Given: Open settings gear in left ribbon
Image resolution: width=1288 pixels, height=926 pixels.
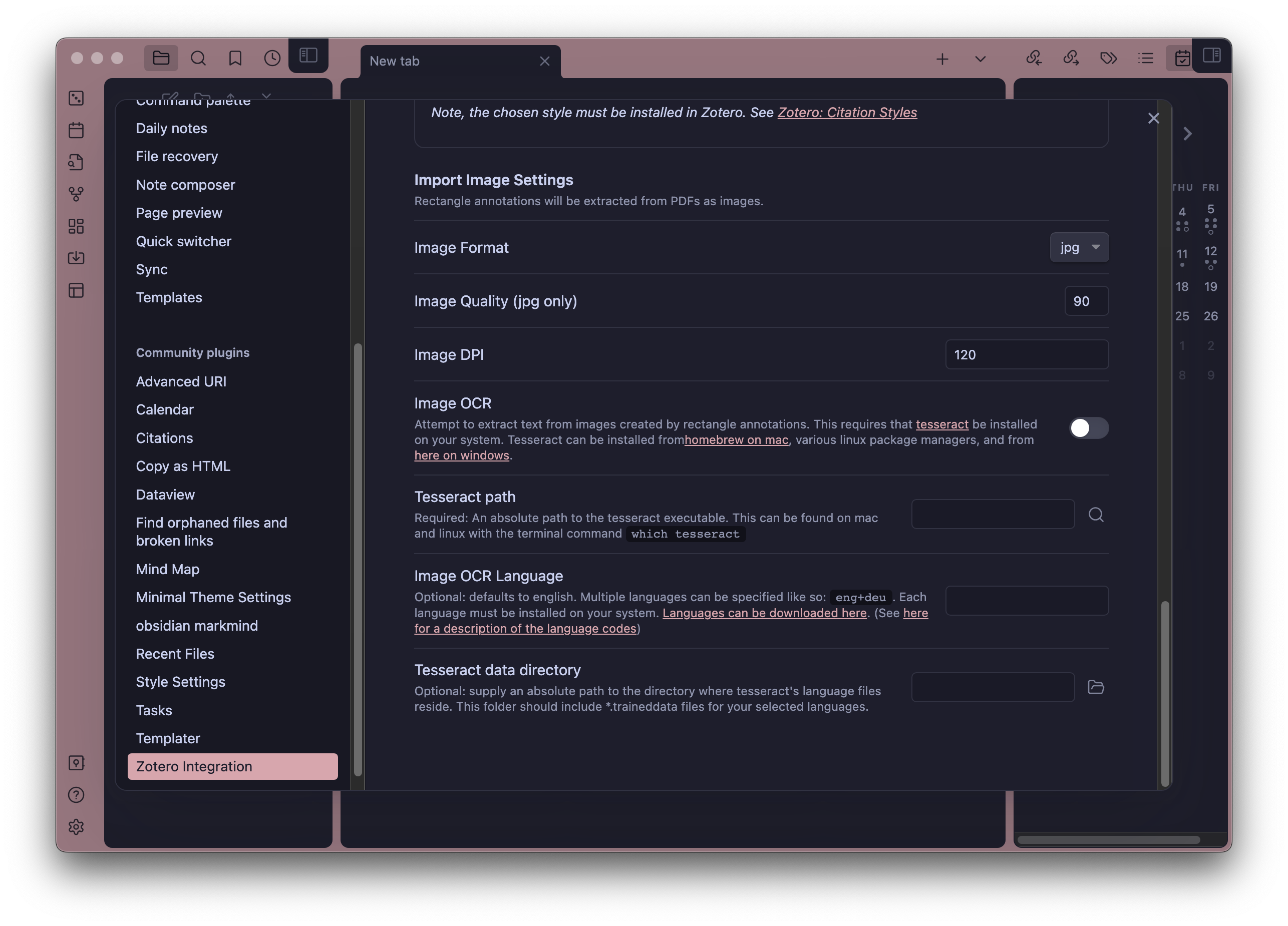Looking at the screenshot, I should pos(76,827).
